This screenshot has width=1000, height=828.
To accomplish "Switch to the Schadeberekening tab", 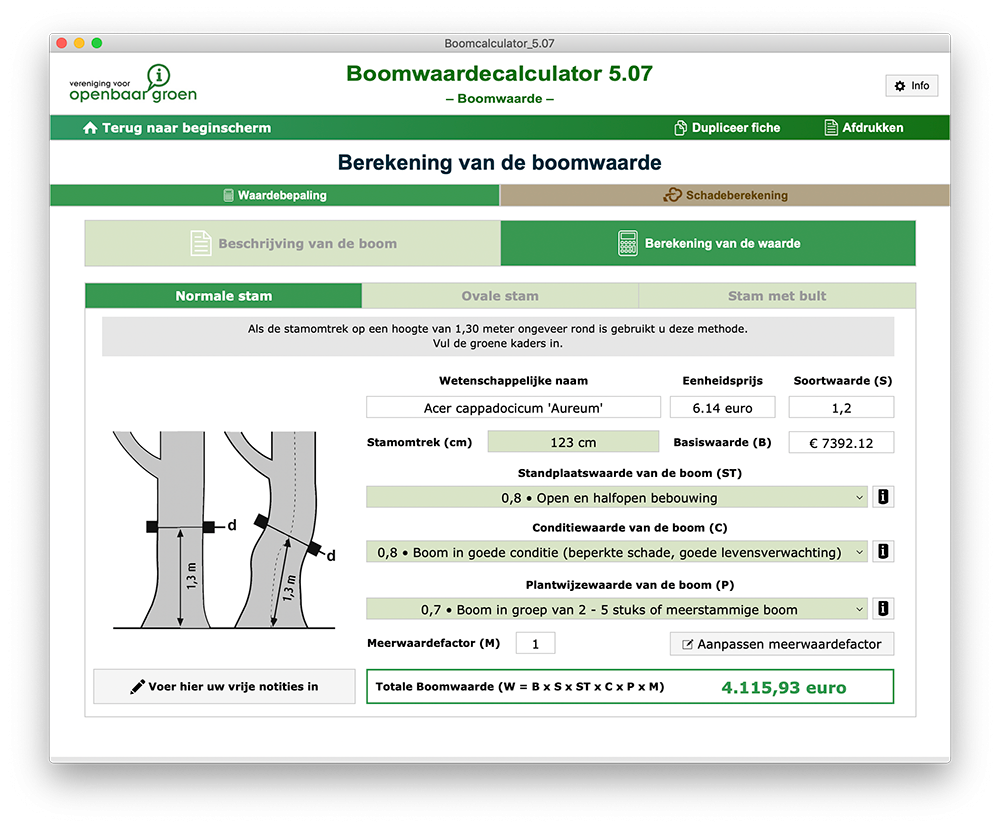I will [x=725, y=195].
